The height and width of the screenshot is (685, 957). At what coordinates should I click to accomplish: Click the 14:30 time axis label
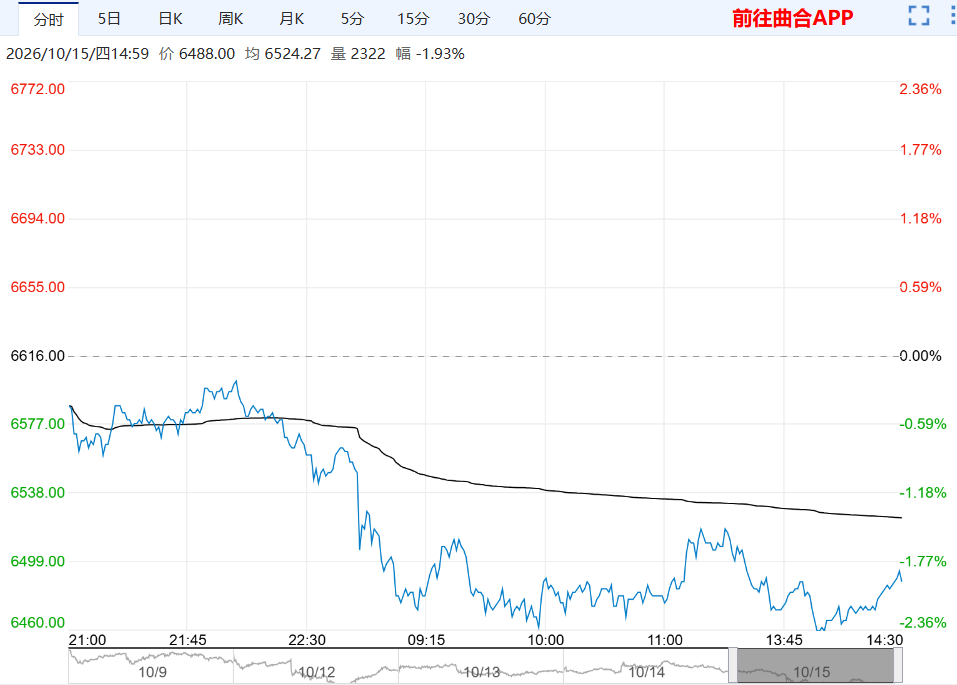[884, 640]
